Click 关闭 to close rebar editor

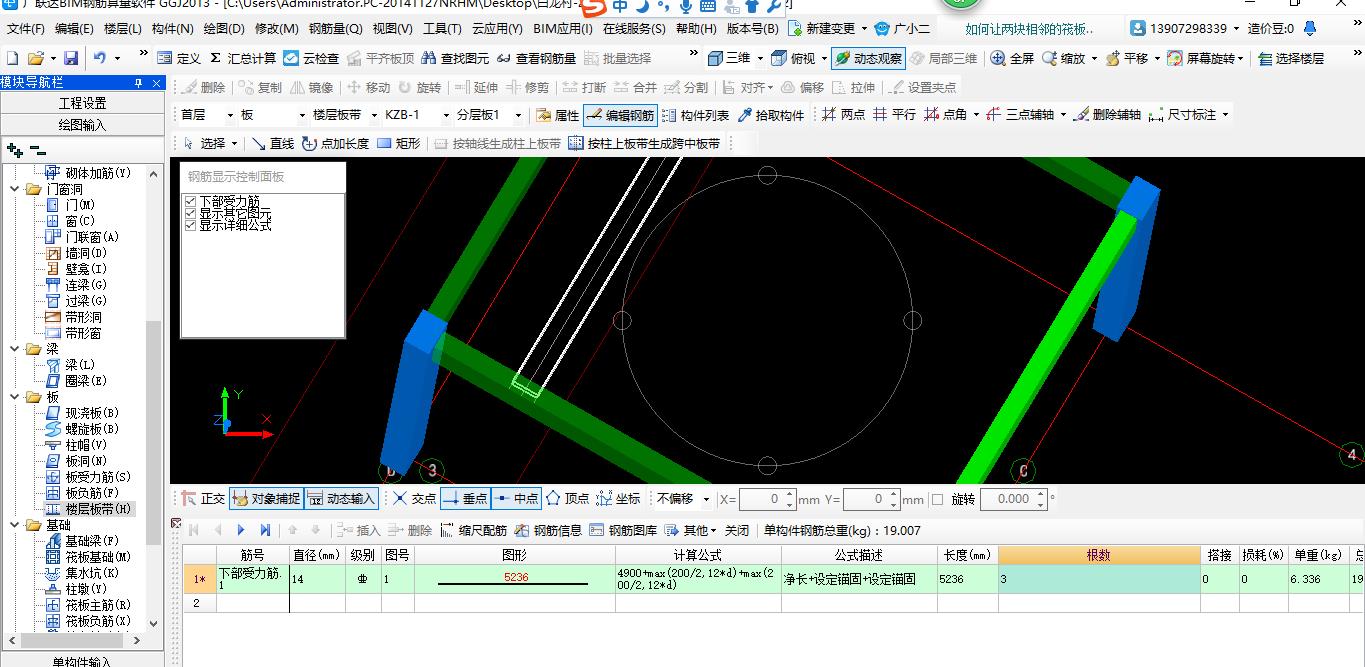tap(736, 530)
